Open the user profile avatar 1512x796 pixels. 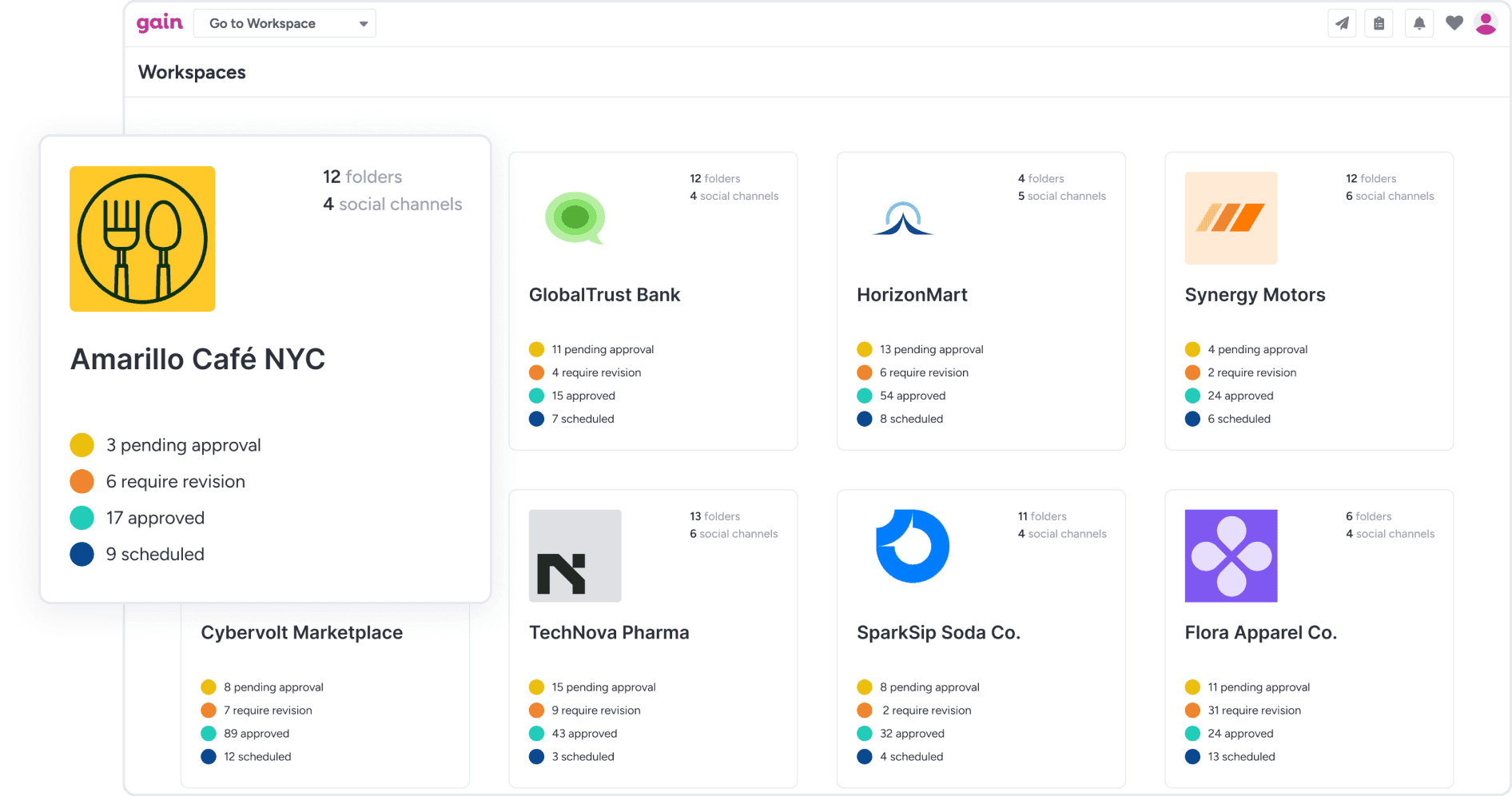click(1486, 23)
